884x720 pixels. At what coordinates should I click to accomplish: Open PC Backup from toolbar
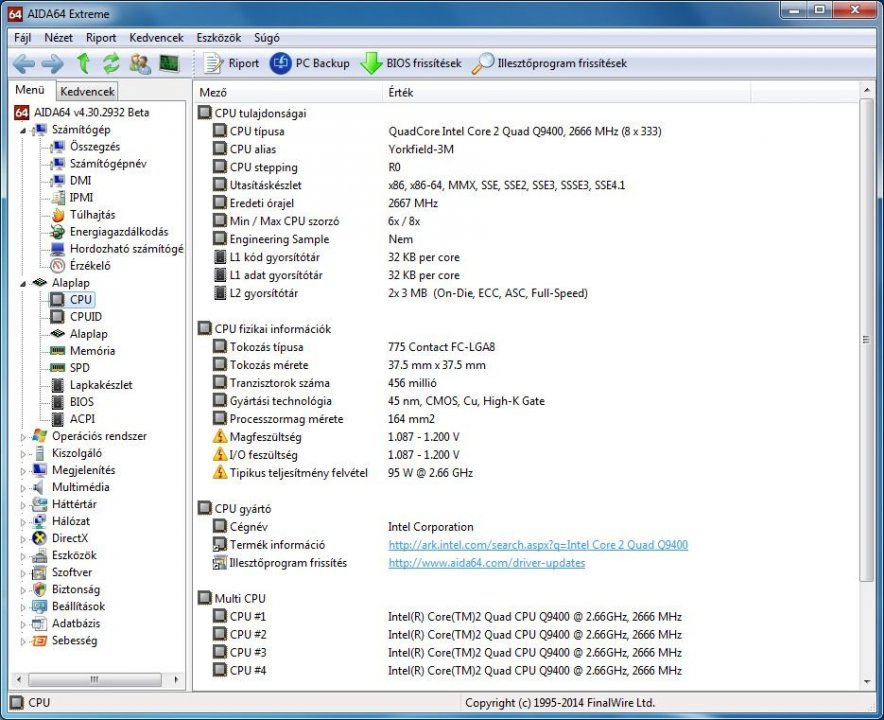310,63
